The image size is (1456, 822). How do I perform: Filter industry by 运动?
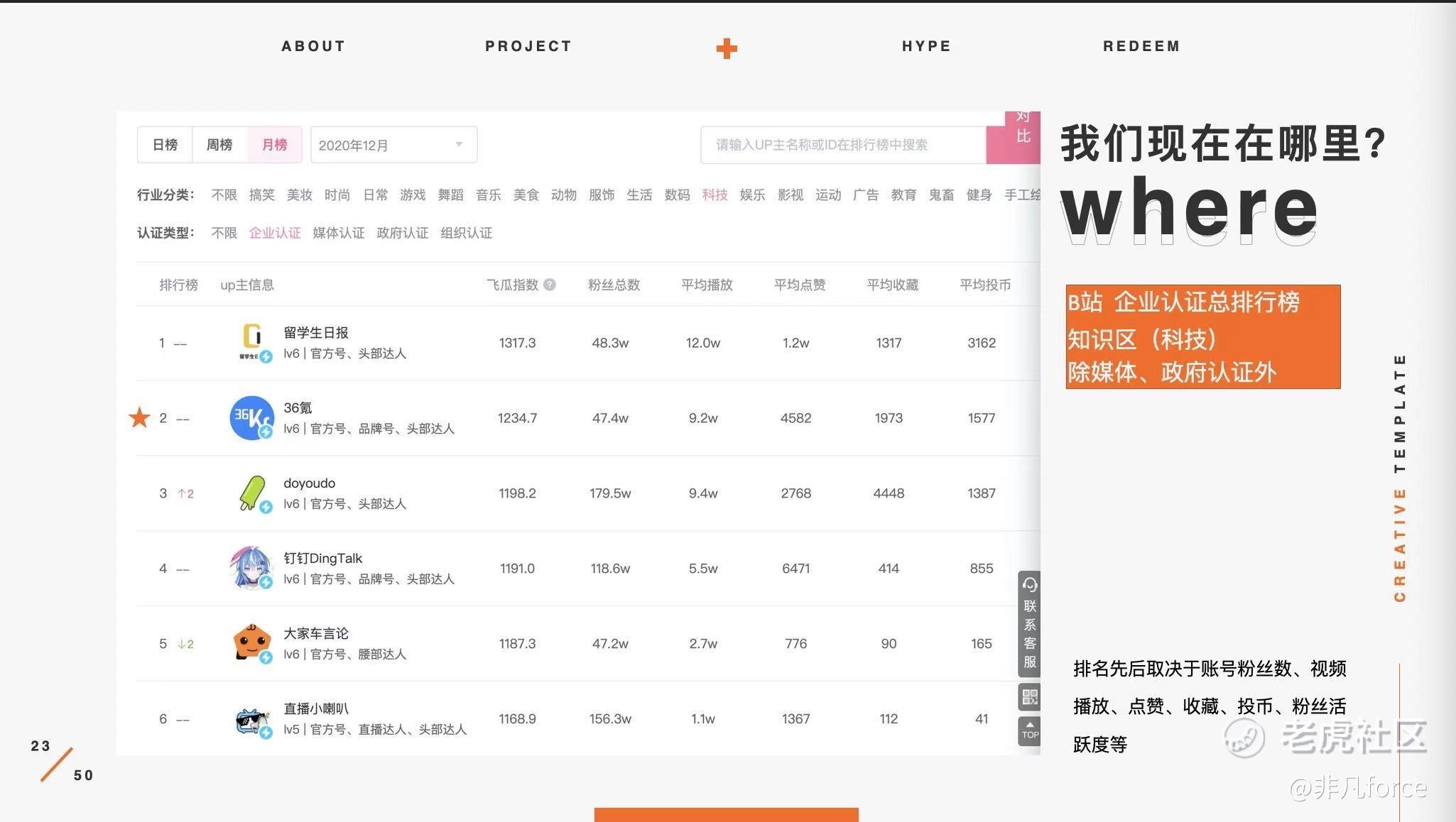point(828,194)
